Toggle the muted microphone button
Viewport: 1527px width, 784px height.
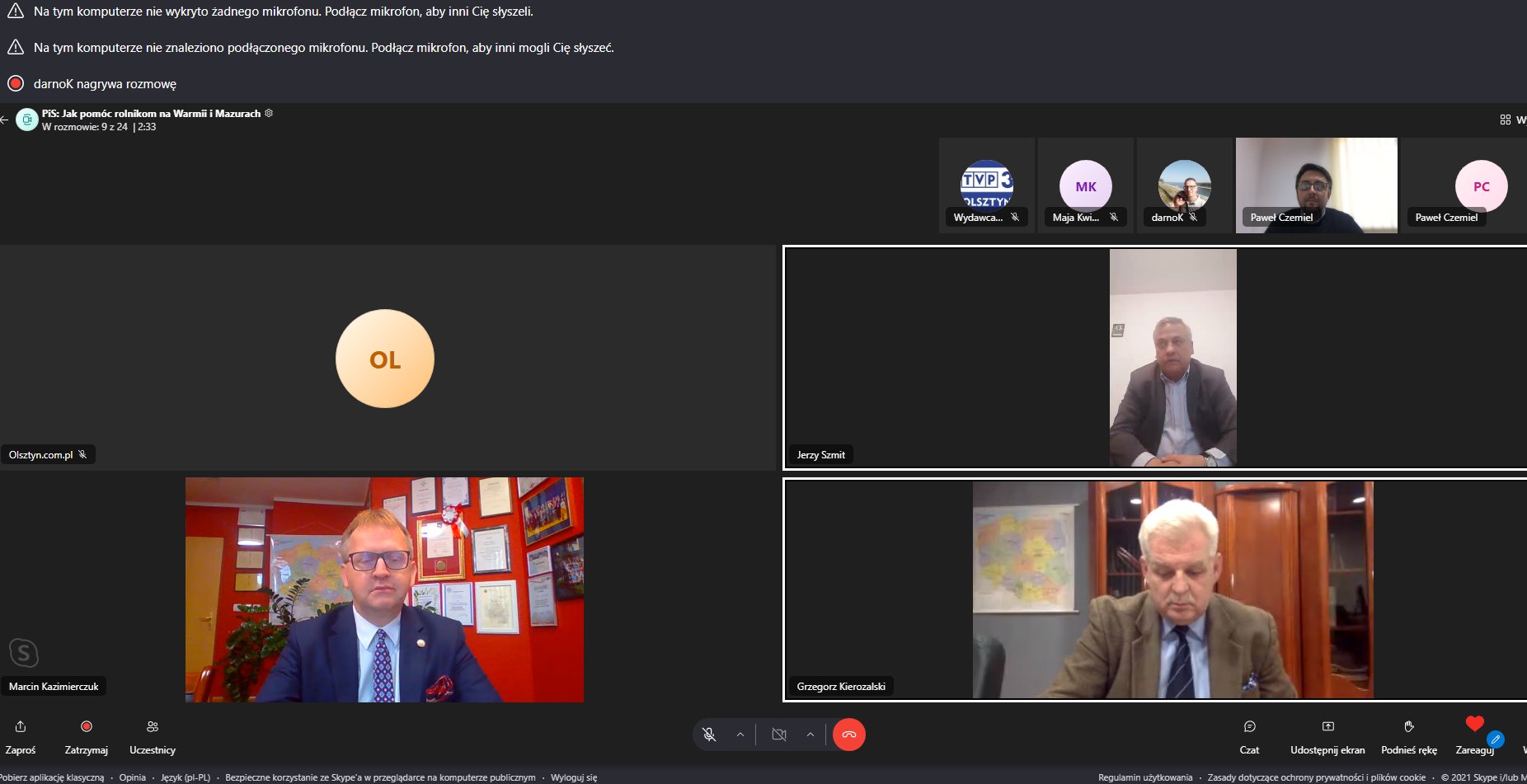point(709,735)
